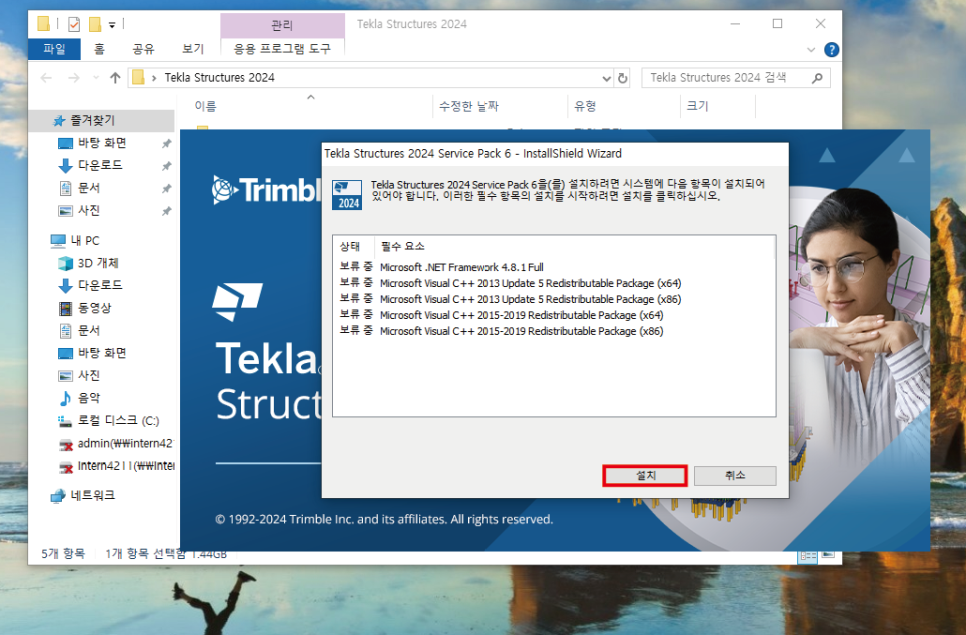Viewport: 966px width, 635px height.
Task: Switch to details view icon in status bar
Action: point(807,556)
